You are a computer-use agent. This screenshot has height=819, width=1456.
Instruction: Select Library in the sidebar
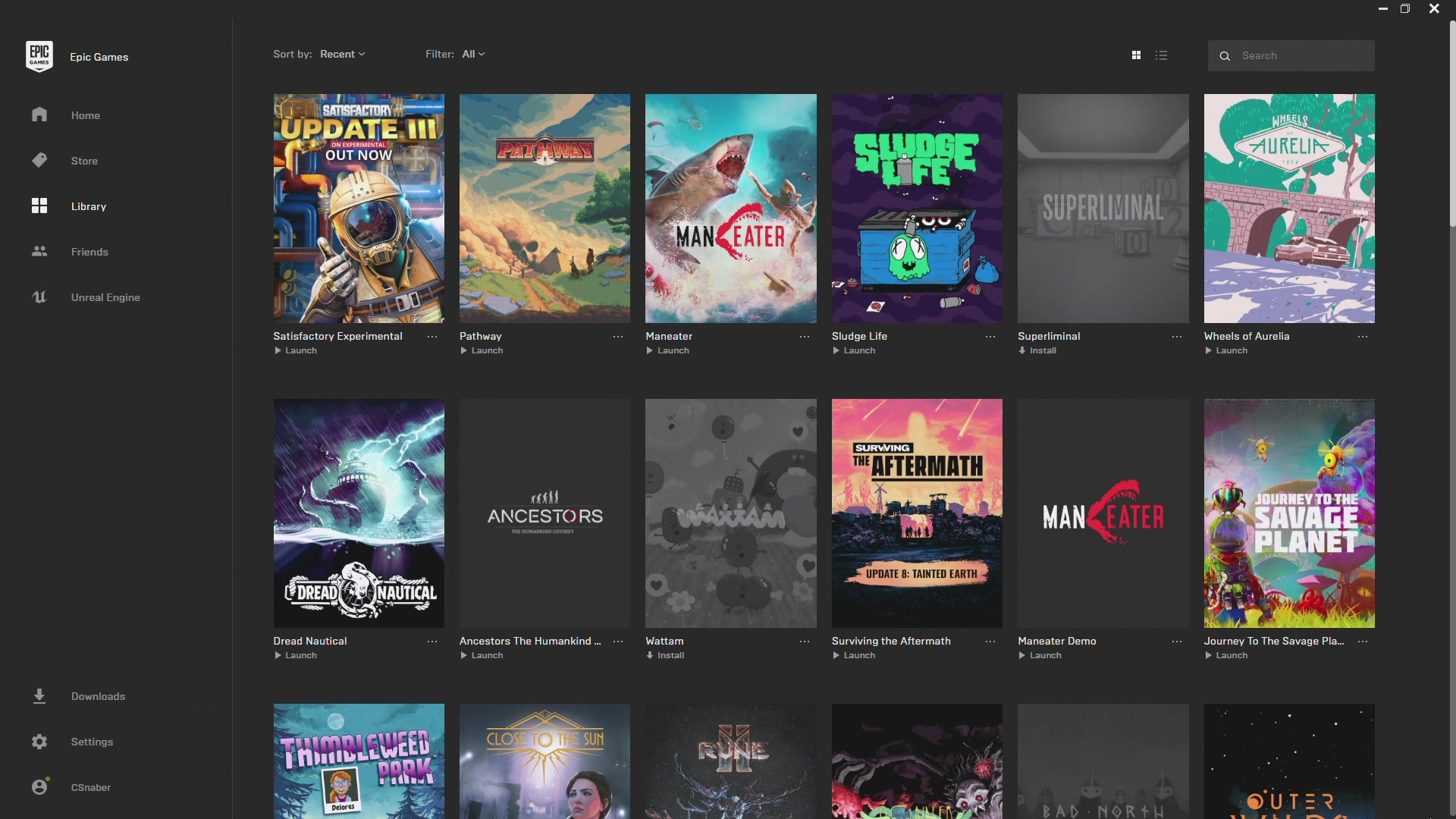(x=89, y=206)
